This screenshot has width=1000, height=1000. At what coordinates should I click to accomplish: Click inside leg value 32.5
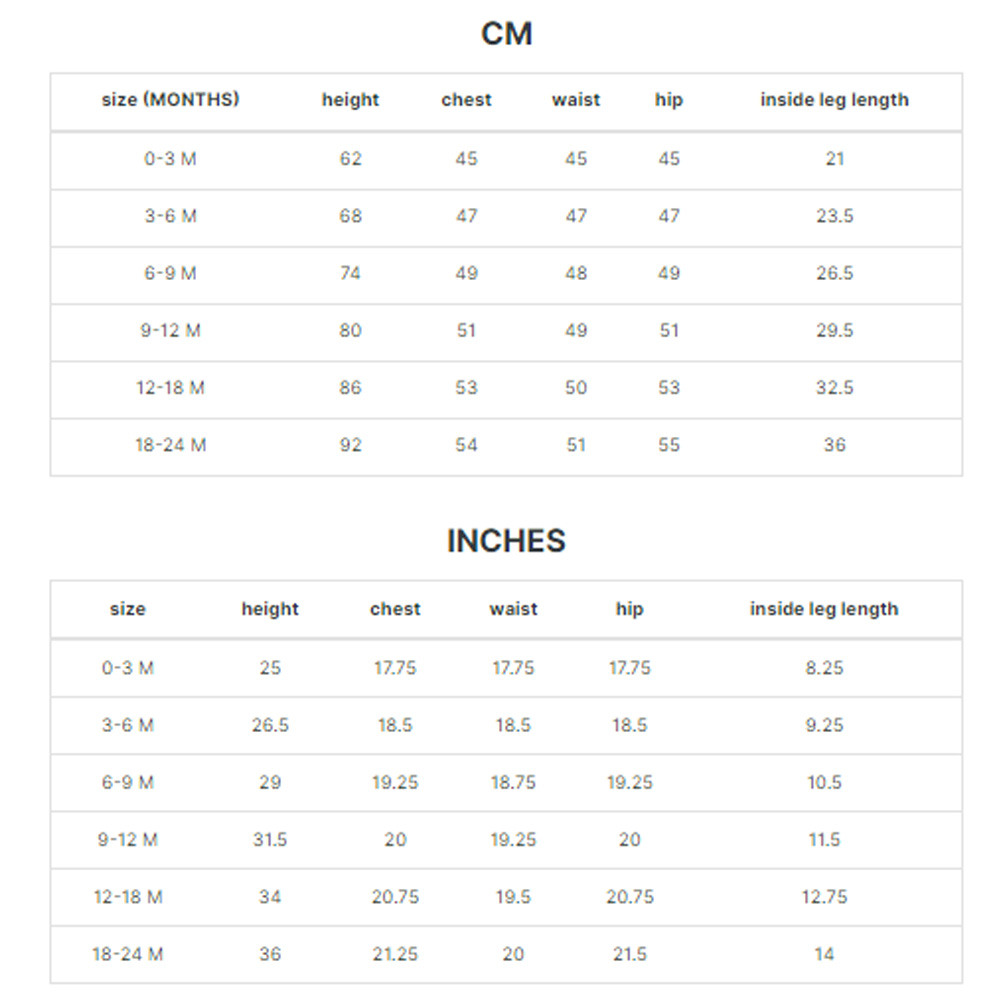pyautogui.click(x=834, y=388)
